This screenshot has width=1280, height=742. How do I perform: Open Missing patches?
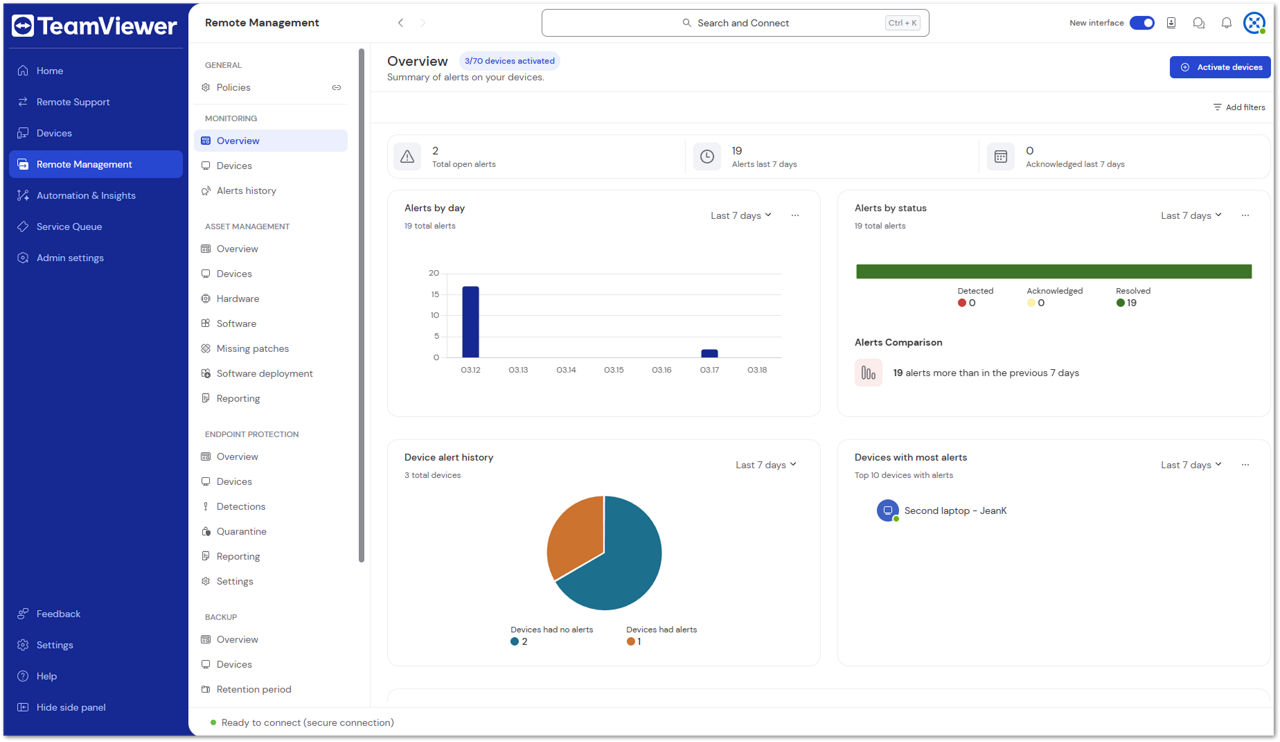coord(271,349)
